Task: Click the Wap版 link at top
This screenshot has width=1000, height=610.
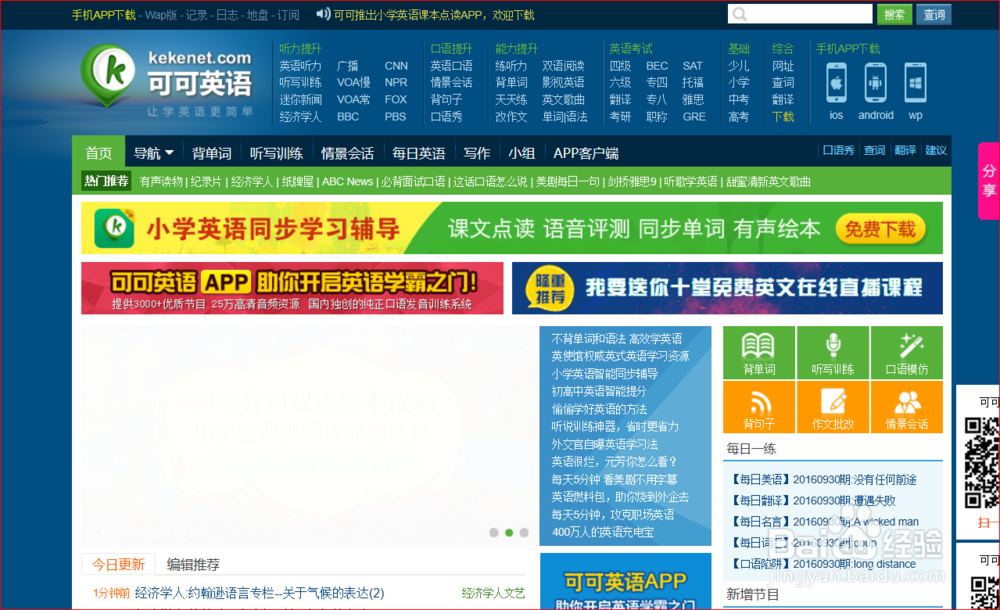Action: 161,15
